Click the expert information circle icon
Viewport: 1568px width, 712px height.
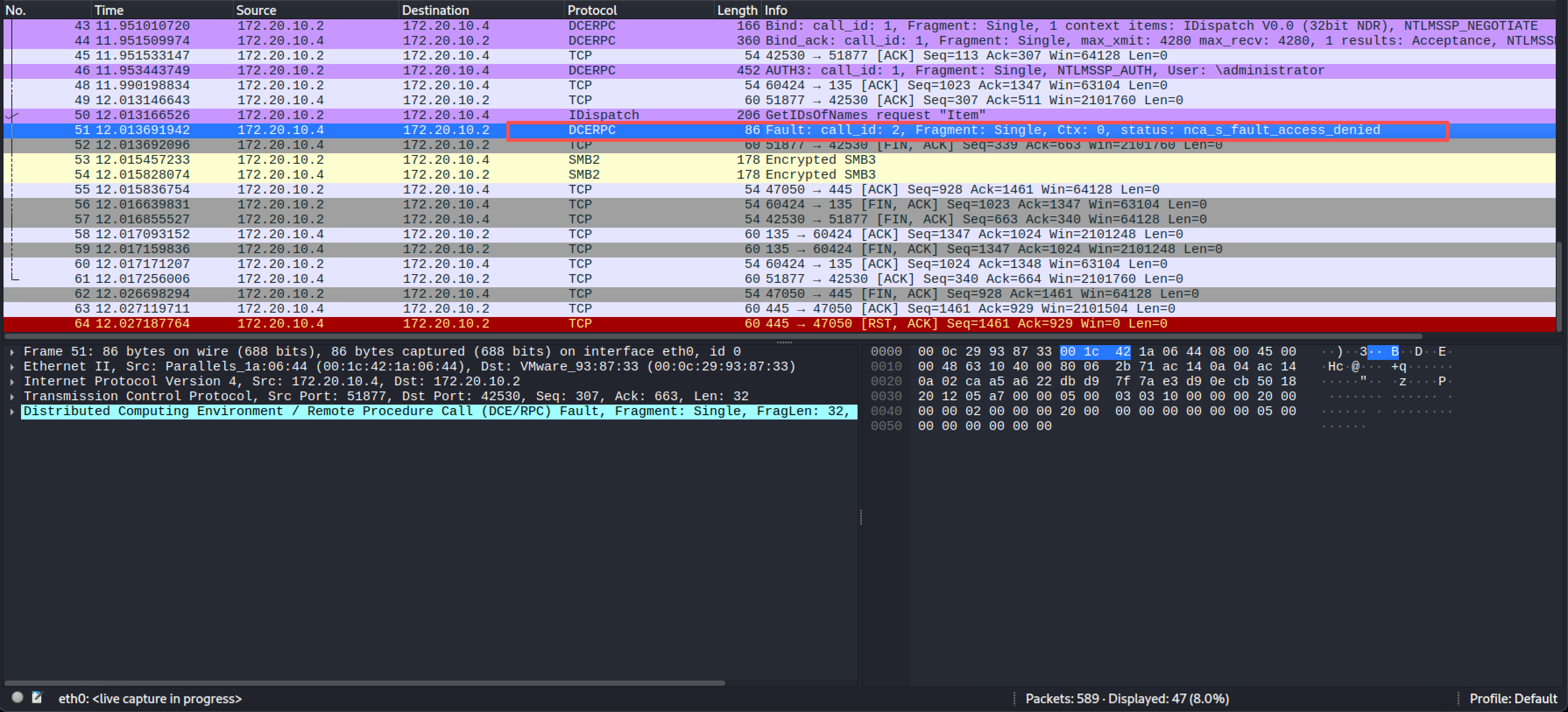17,698
